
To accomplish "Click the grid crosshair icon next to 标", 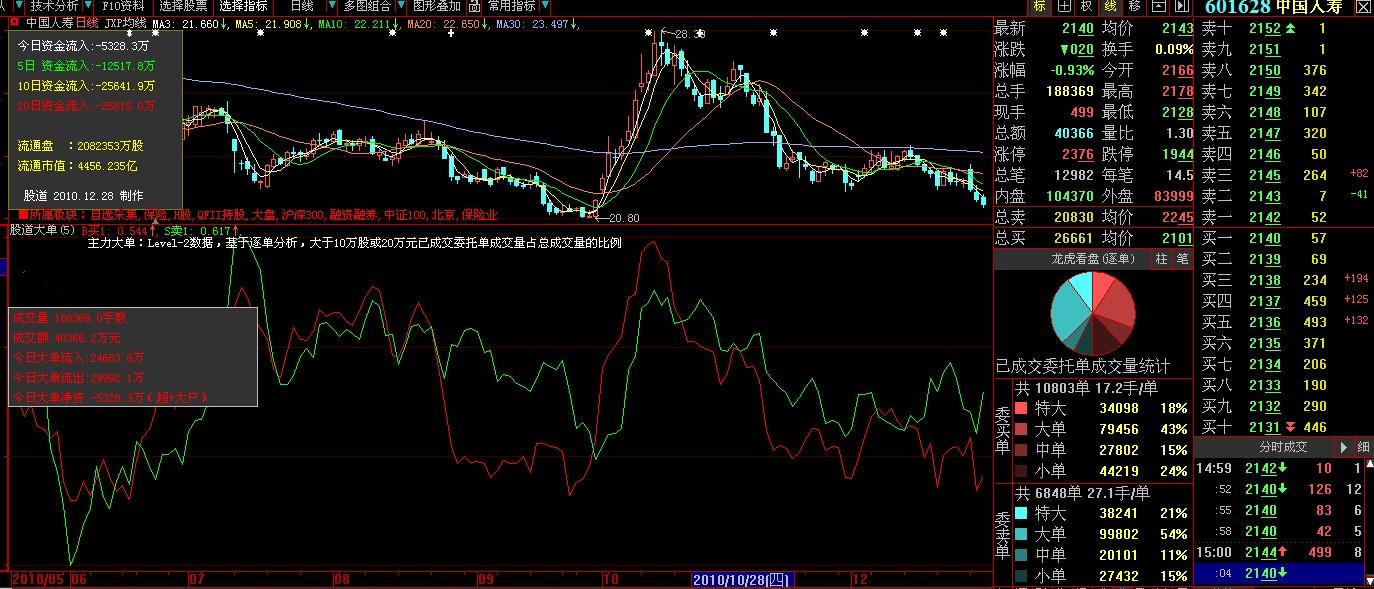I will (1064, 7).
